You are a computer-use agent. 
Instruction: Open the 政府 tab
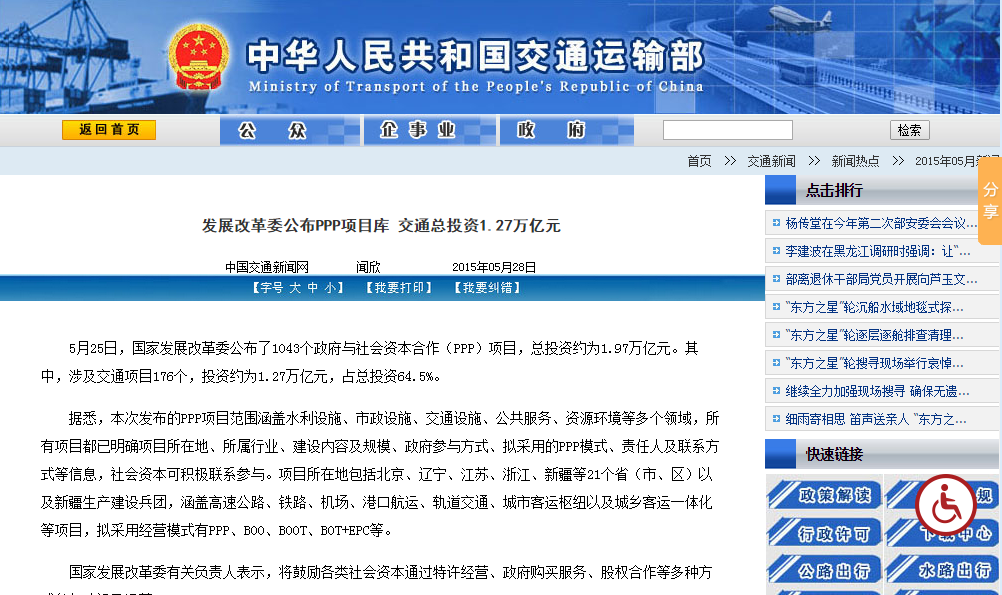click(x=566, y=130)
